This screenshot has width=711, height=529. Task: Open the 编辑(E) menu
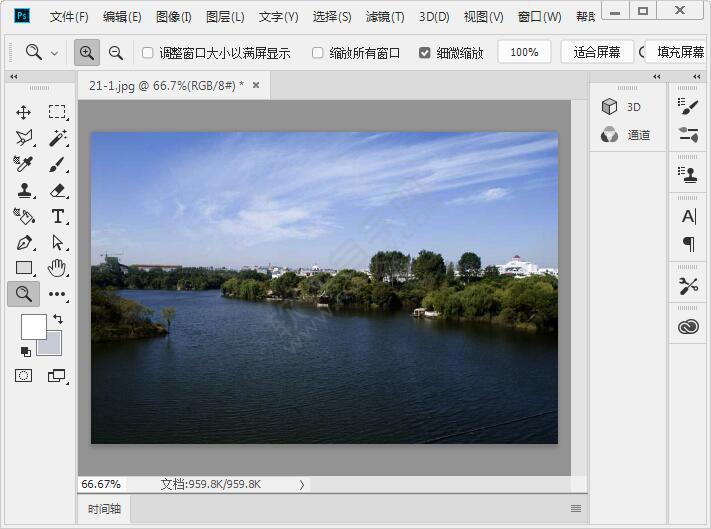tap(122, 17)
